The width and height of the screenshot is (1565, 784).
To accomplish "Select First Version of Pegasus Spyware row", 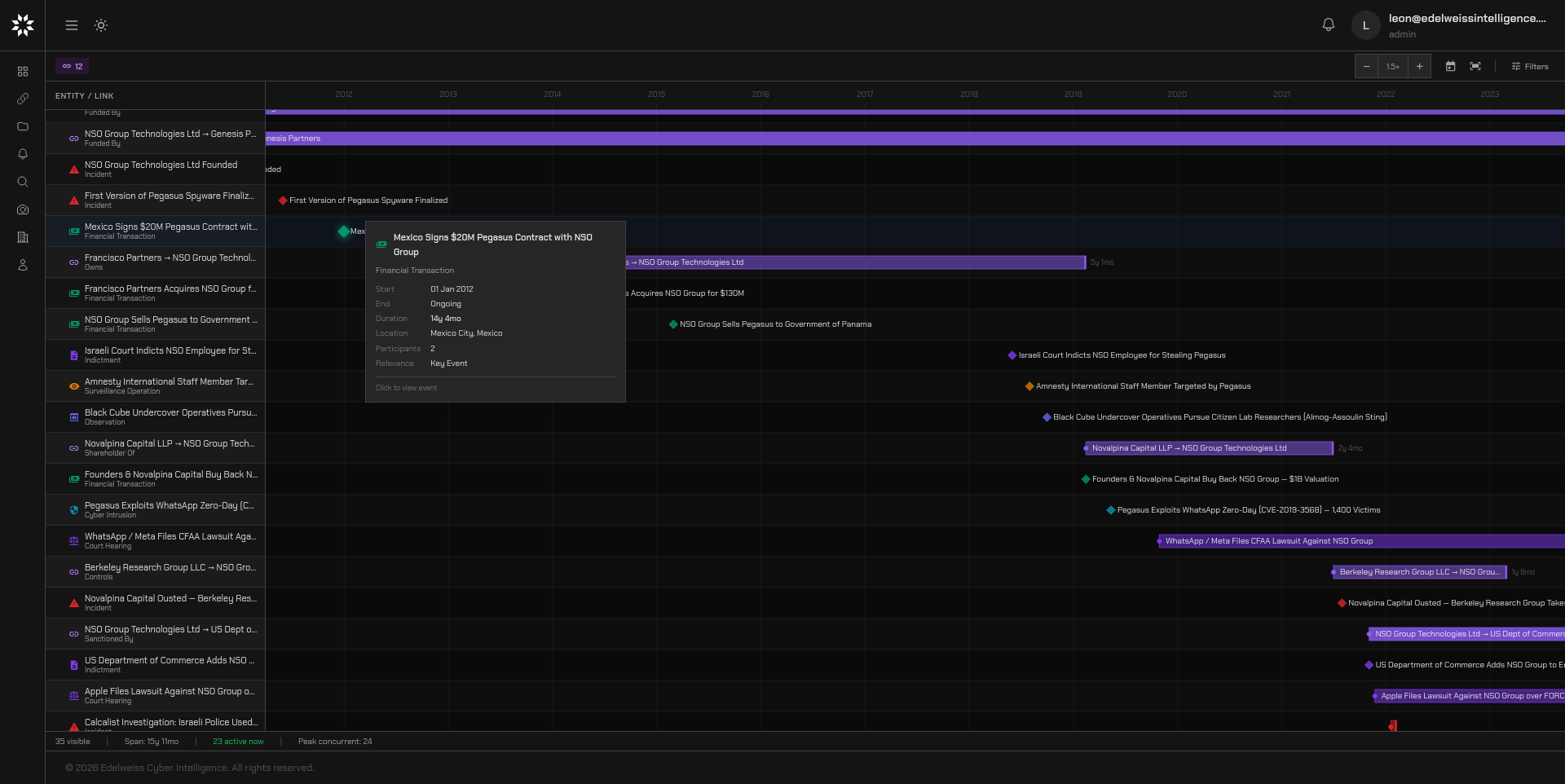I will [x=155, y=200].
